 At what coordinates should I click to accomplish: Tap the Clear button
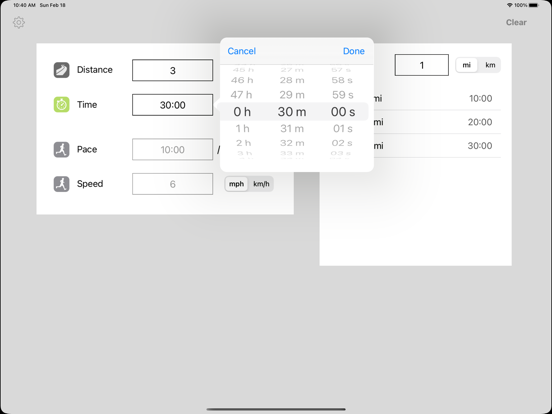tap(516, 23)
